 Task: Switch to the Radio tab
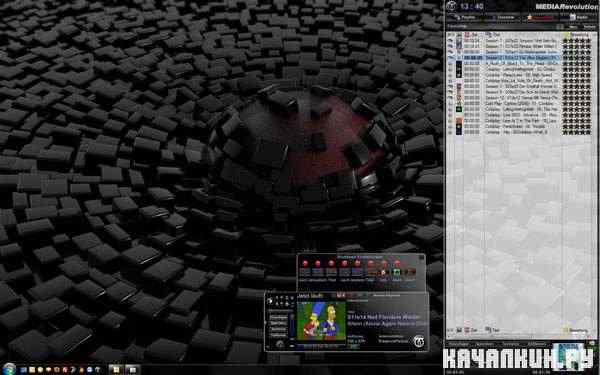[x=579, y=17]
